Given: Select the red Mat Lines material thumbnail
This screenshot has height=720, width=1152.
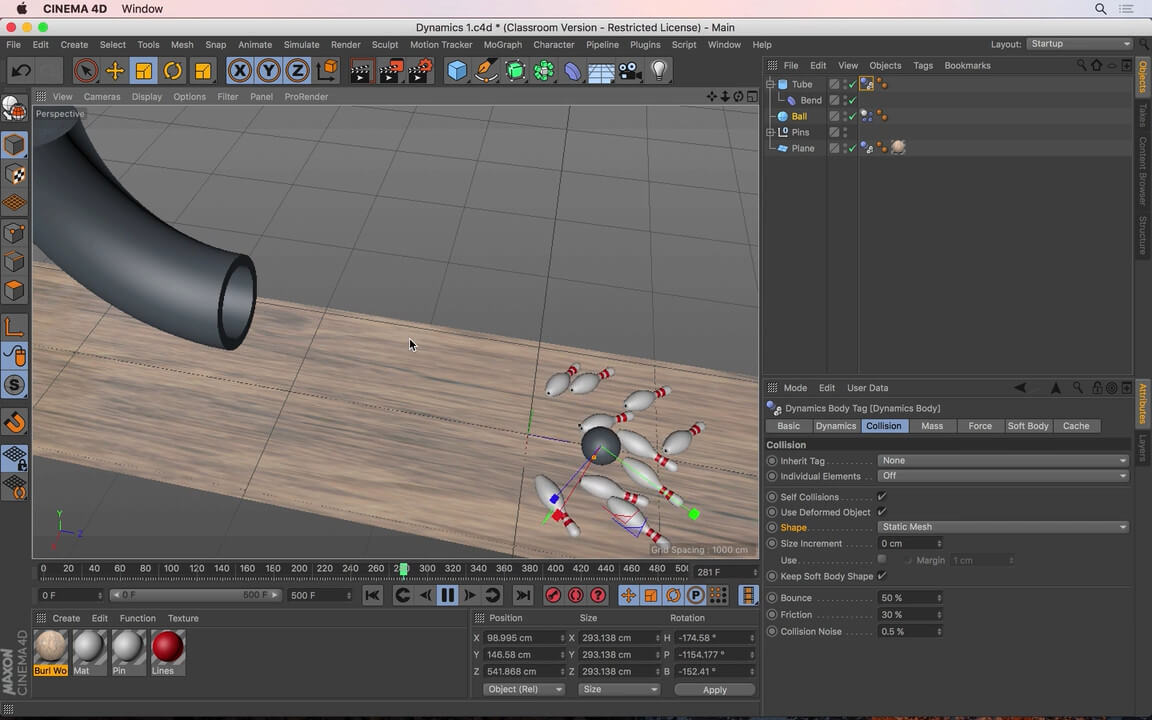Looking at the screenshot, I should tap(167, 650).
